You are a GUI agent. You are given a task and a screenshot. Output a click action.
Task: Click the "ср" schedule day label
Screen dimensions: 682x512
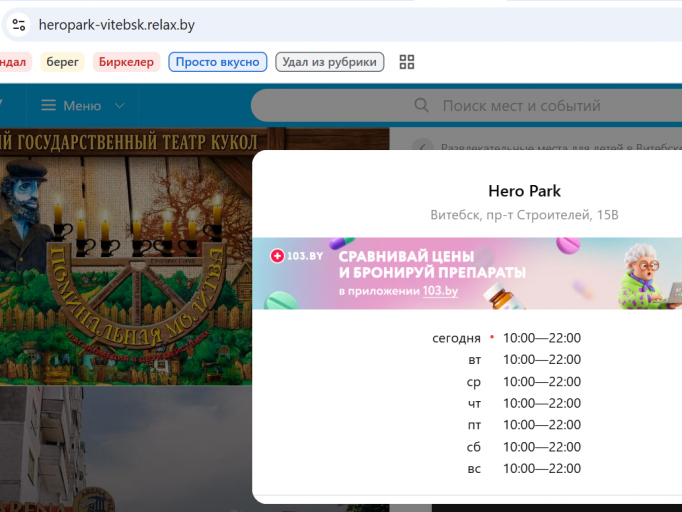click(x=474, y=381)
